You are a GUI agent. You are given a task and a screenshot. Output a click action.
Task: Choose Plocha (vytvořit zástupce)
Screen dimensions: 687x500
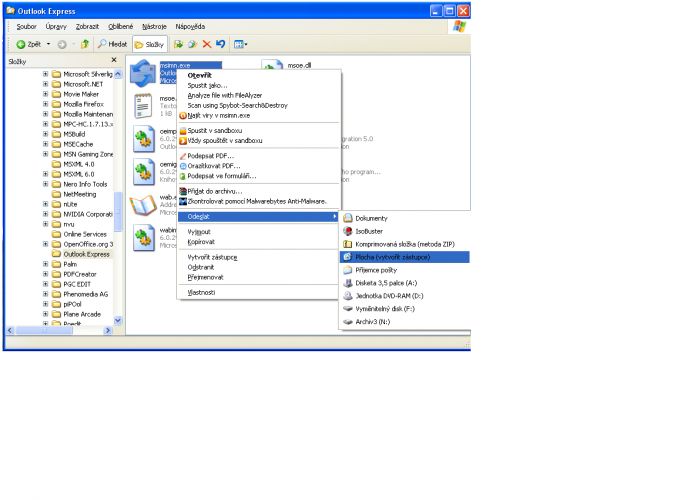[x=405, y=257]
